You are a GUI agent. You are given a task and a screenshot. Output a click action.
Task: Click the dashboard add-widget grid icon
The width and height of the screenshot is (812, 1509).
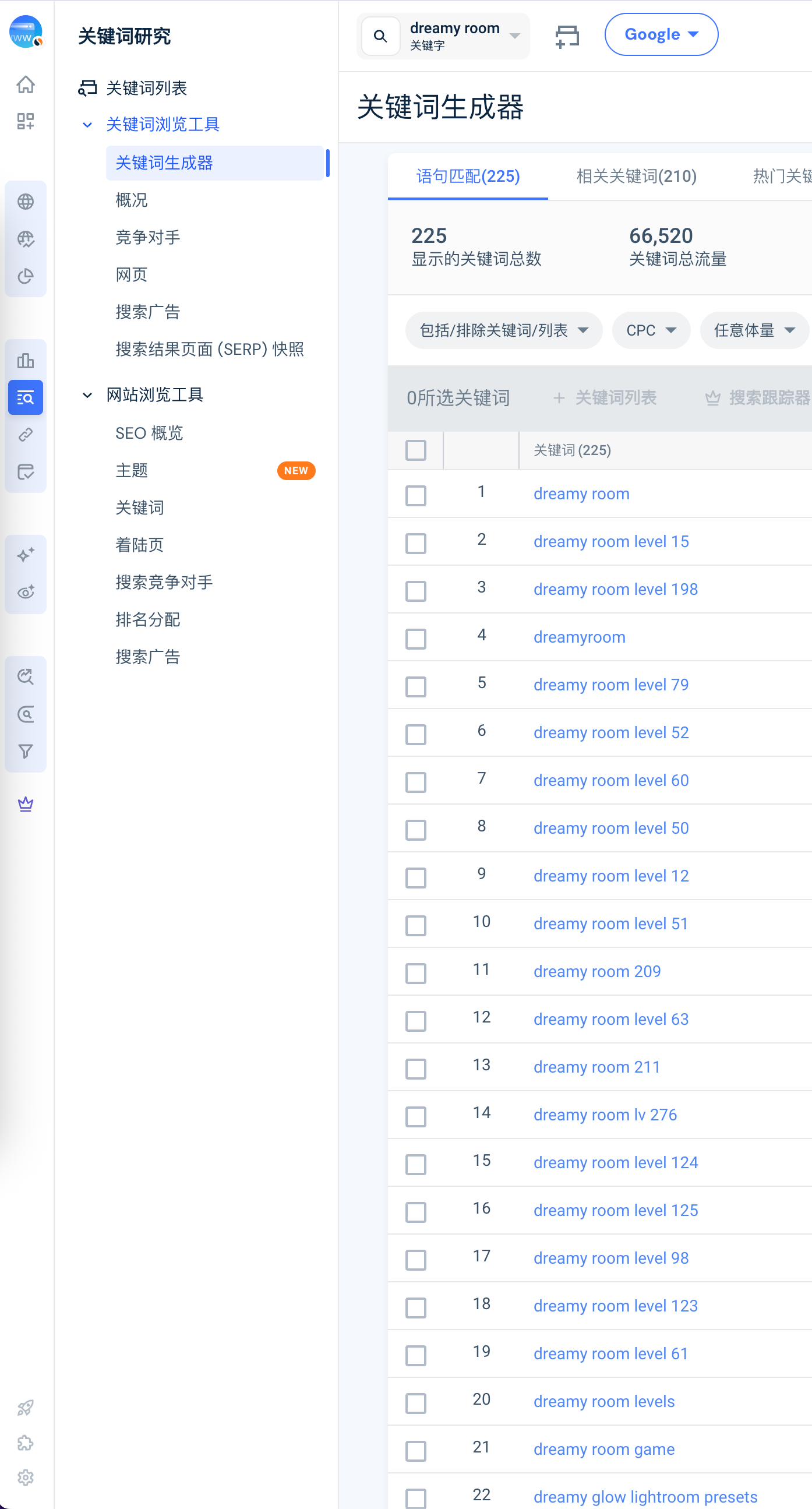(x=25, y=121)
